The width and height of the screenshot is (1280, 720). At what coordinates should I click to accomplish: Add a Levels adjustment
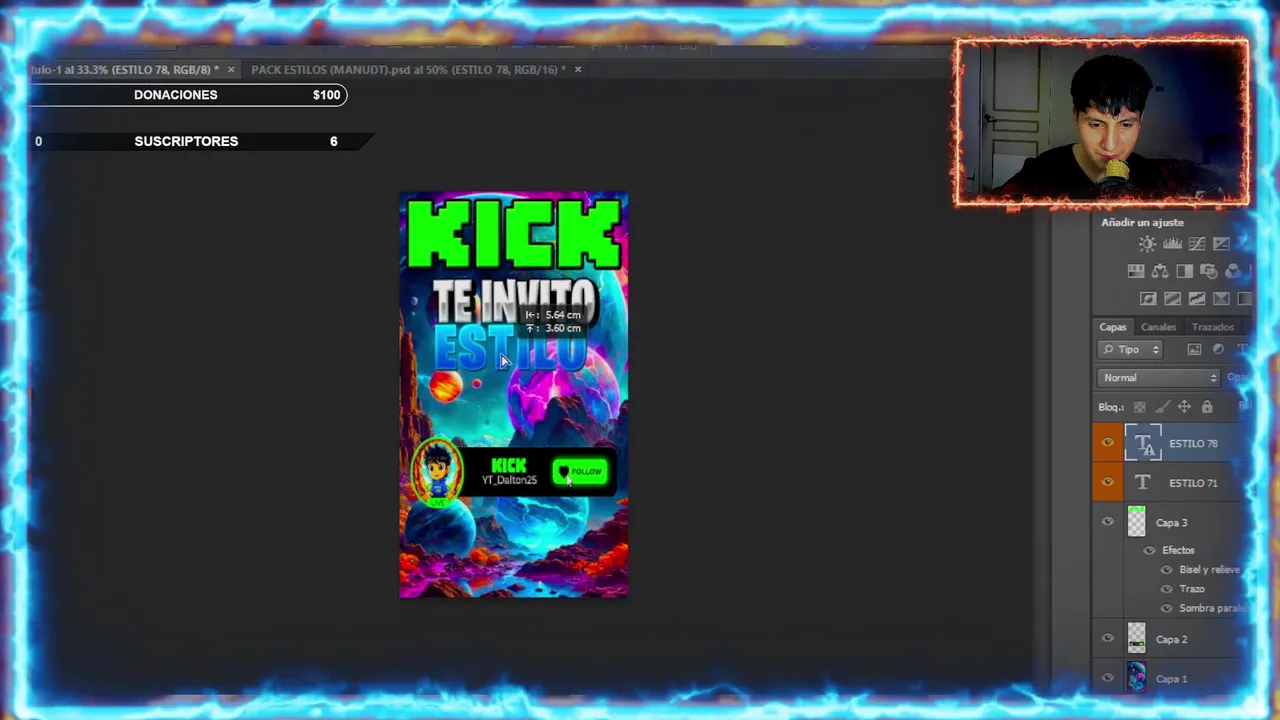pos(1172,244)
